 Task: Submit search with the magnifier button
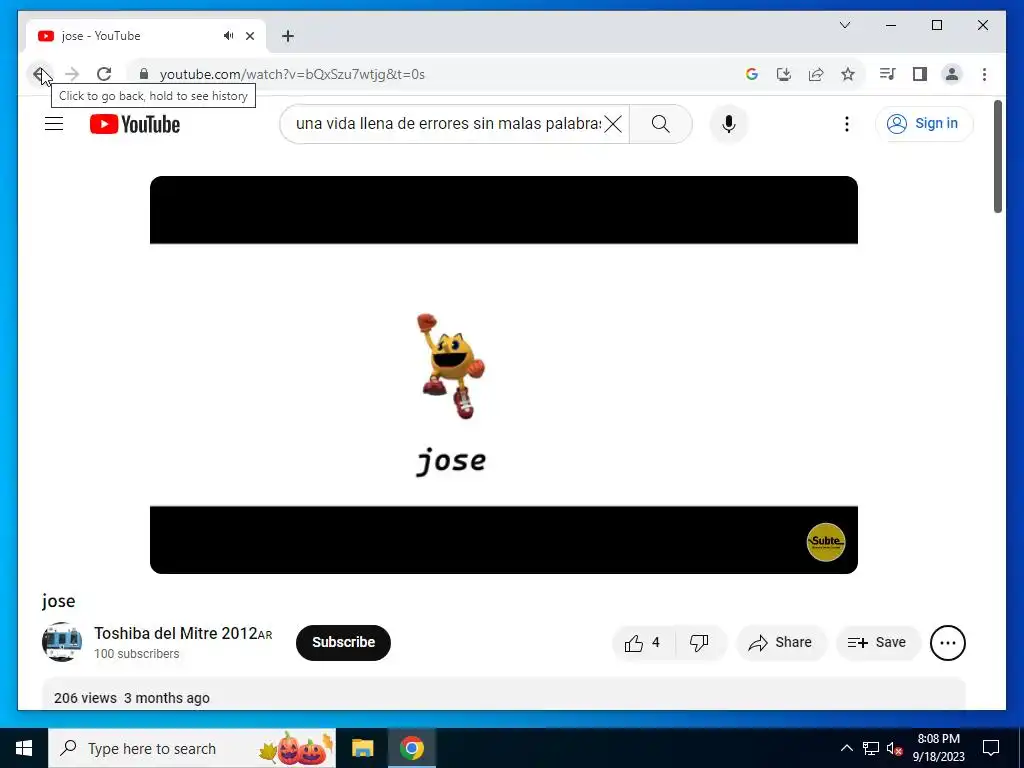pos(660,124)
